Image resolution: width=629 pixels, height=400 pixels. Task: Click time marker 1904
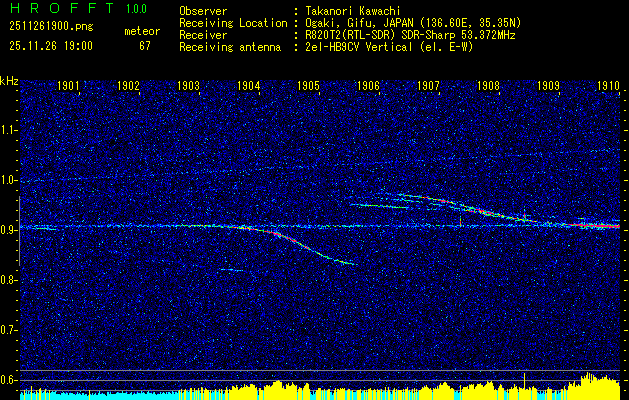click(x=249, y=85)
